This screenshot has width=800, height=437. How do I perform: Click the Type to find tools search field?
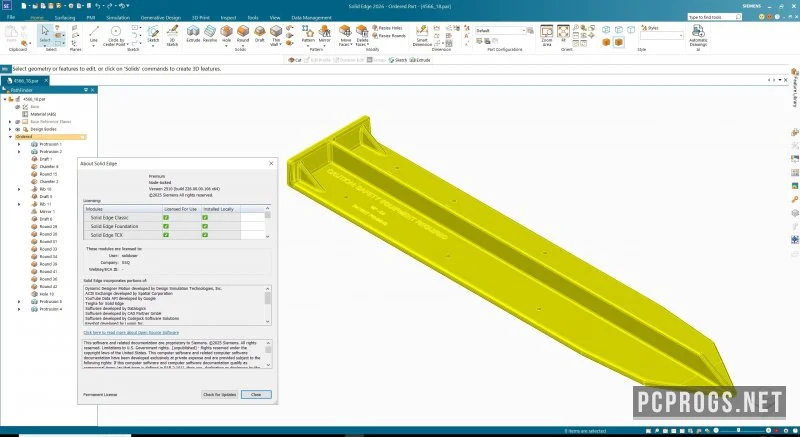[x=714, y=17]
